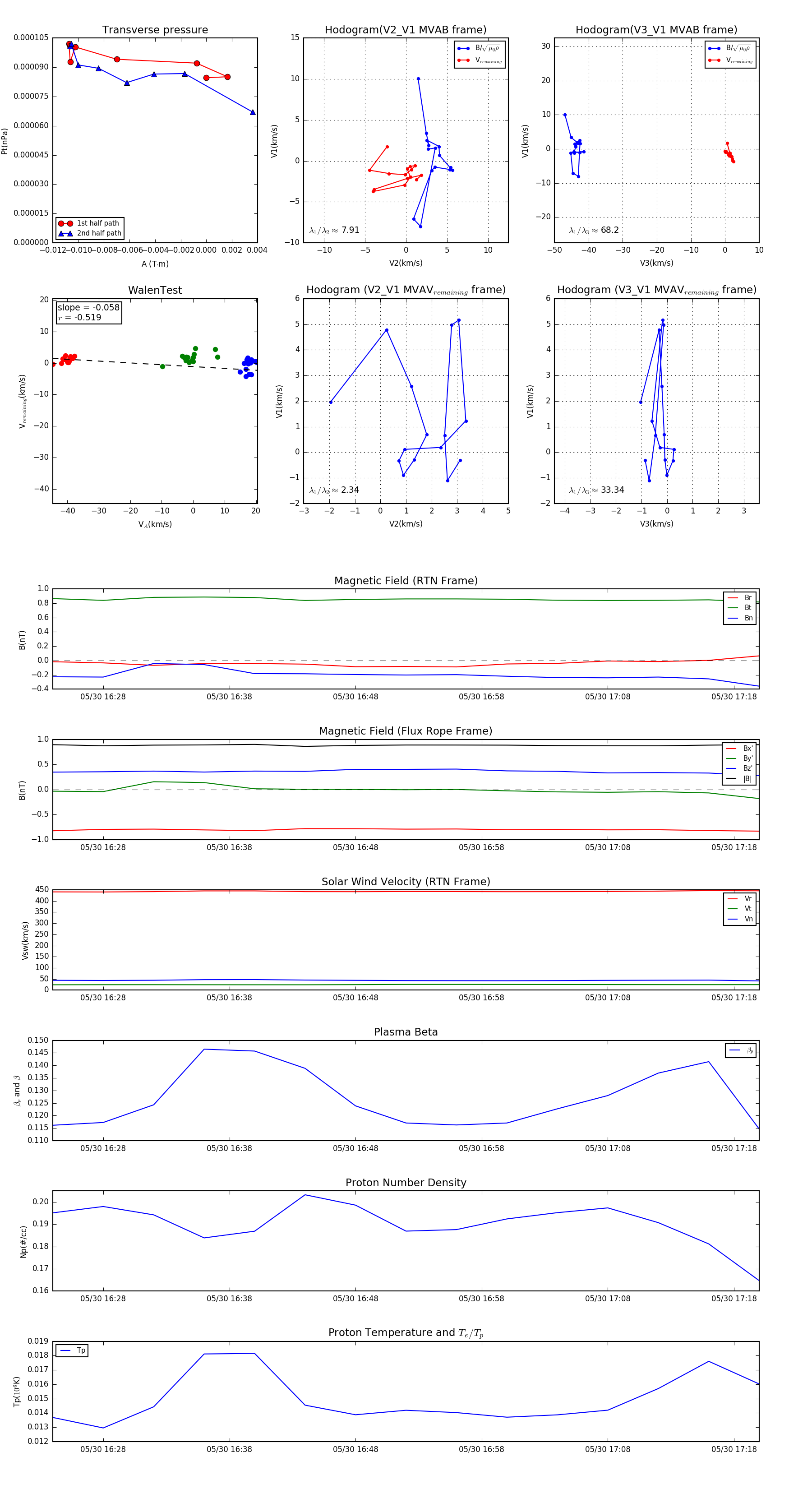Viewport: 812px width, 1489px height.
Task: Select the "Vt" legend entry
Action: (740, 909)
